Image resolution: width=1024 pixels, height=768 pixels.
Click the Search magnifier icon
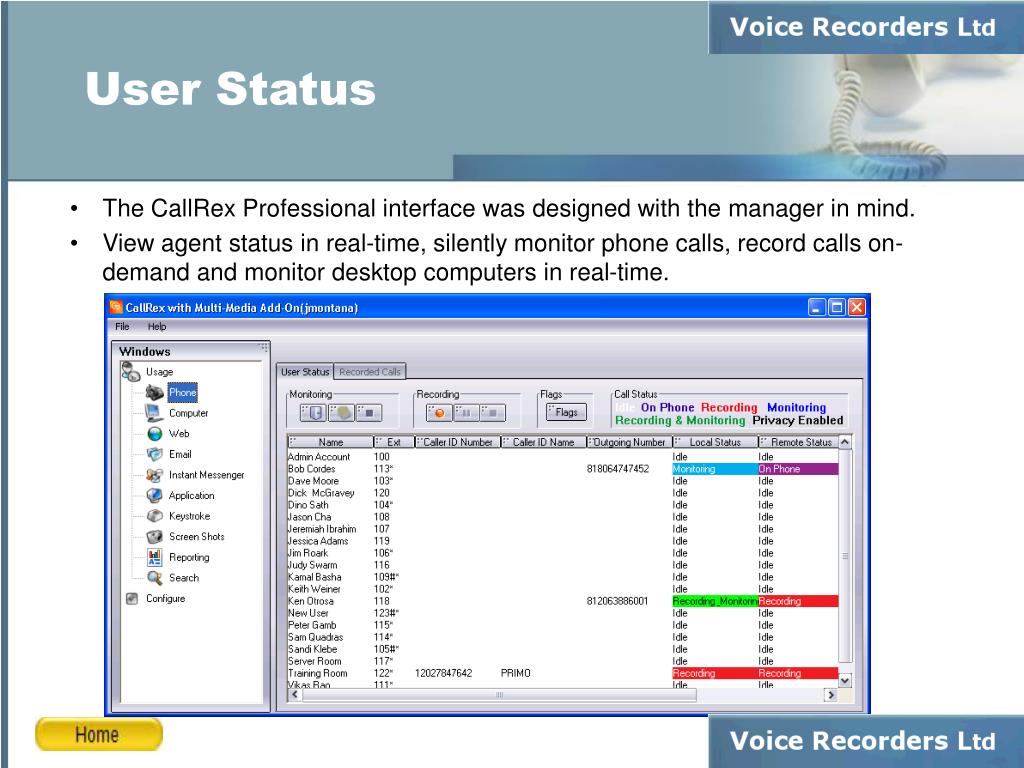point(155,577)
